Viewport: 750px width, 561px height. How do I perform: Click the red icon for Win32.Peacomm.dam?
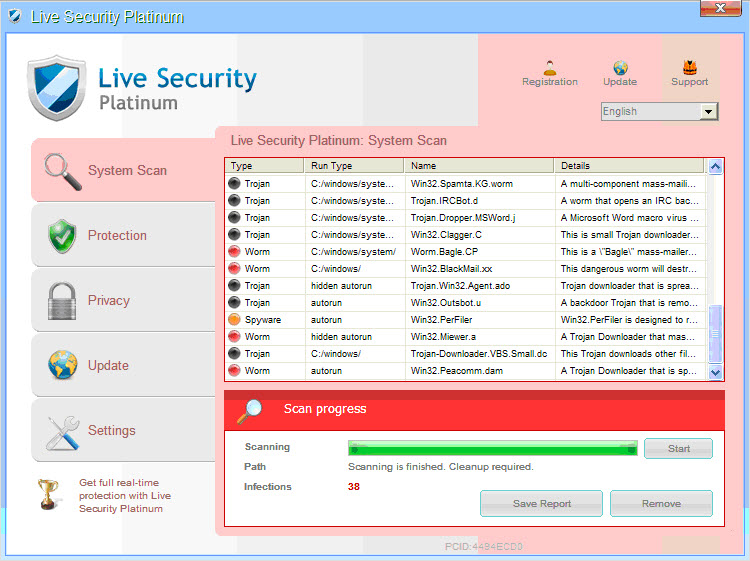coord(234,370)
